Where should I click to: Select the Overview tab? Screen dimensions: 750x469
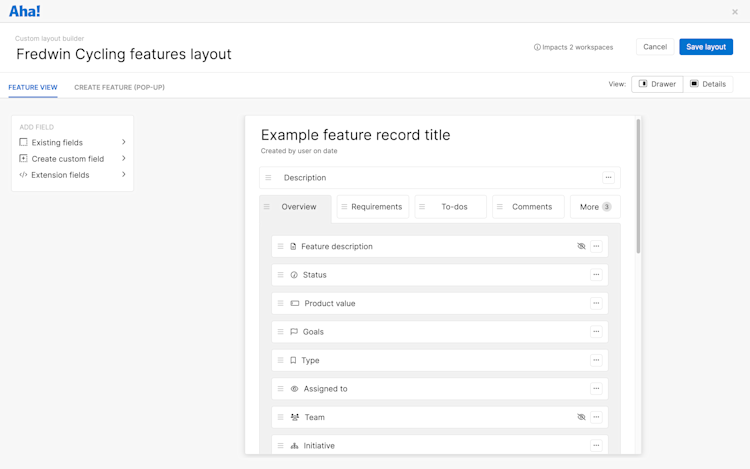[x=298, y=207]
